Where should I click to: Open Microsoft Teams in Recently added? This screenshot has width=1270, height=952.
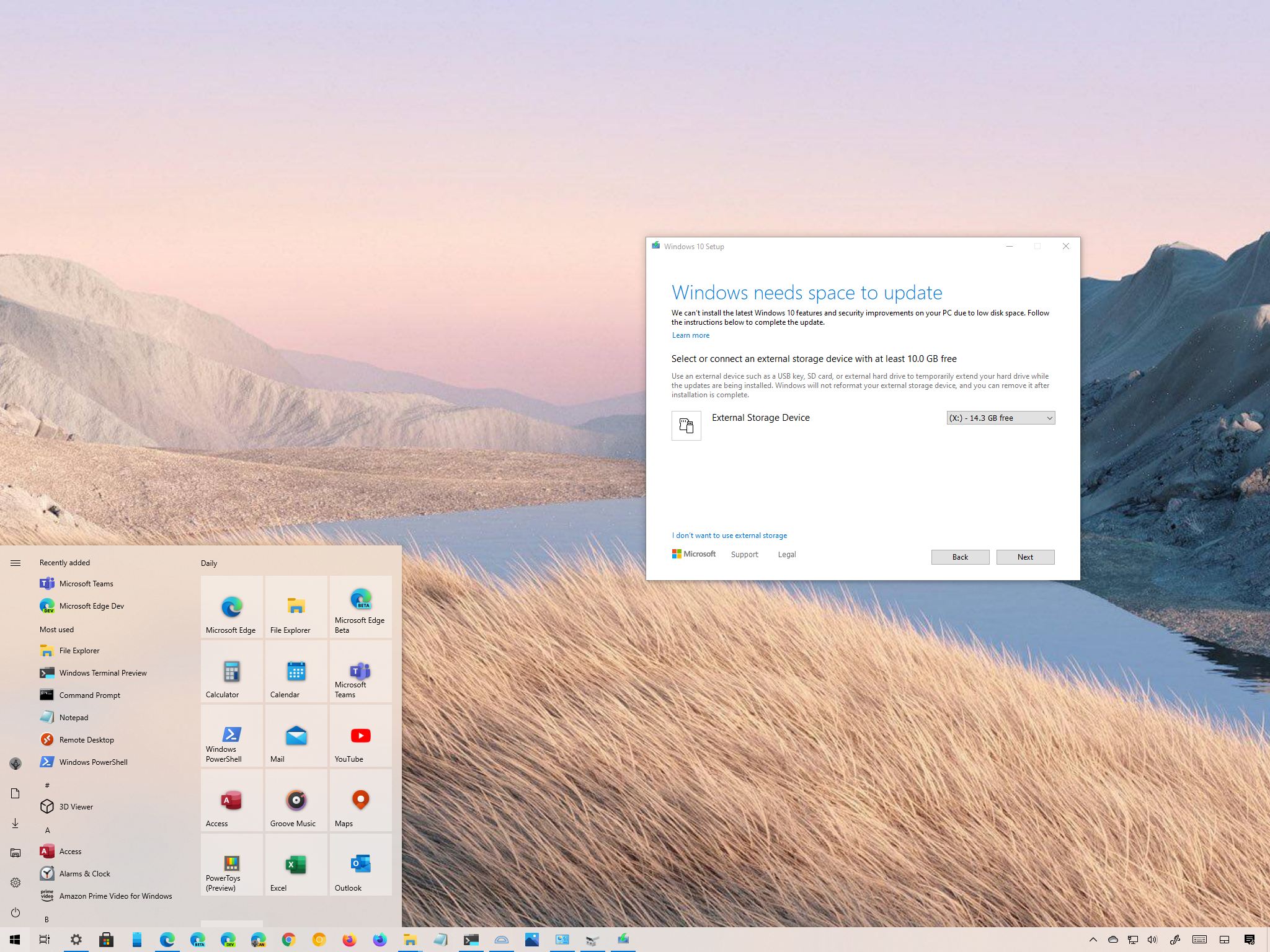click(x=112, y=584)
